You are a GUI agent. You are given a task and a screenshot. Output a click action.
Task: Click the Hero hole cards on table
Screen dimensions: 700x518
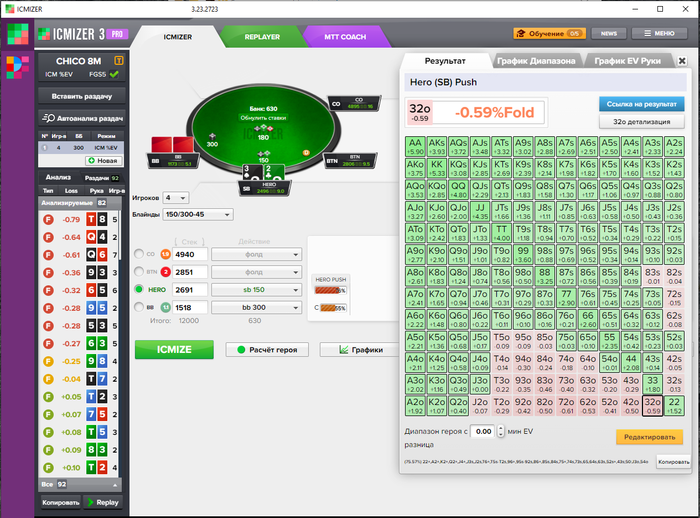pos(263,172)
